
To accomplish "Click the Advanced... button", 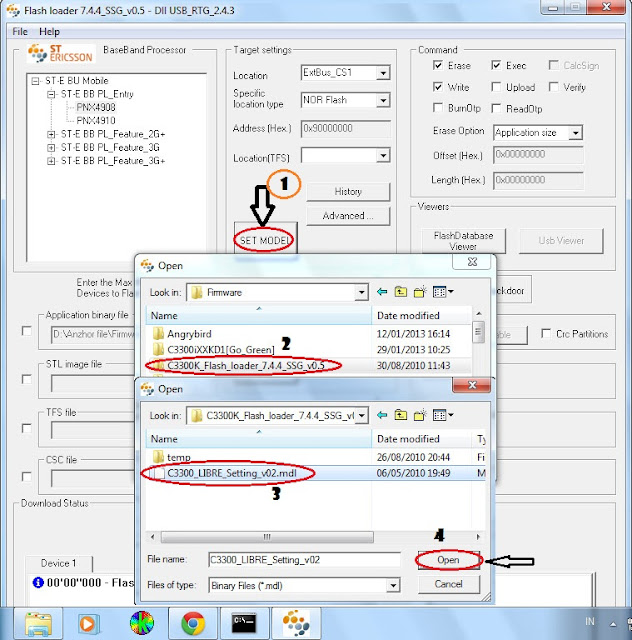I will (x=348, y=216).
